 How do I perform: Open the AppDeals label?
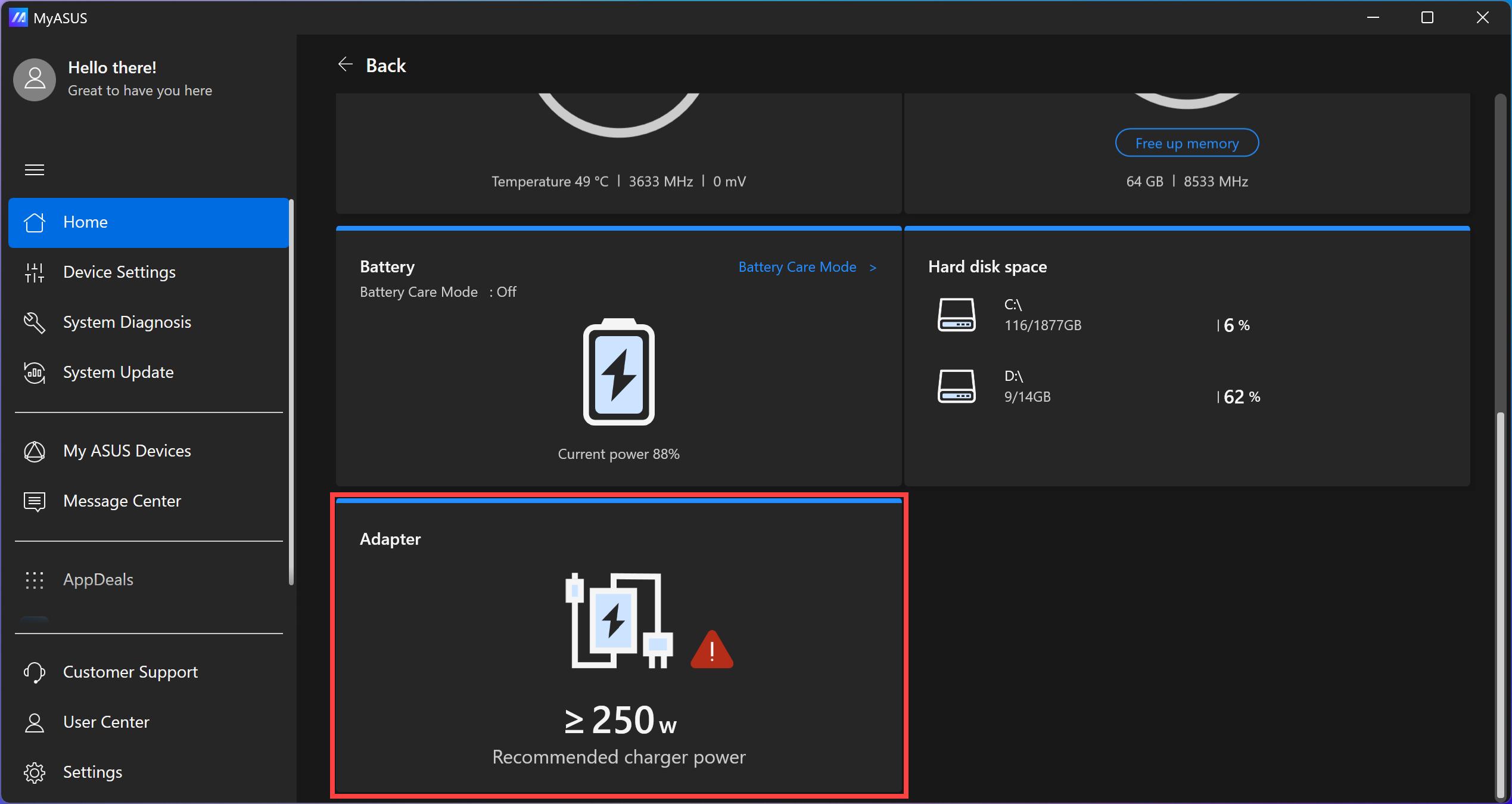point(98,580)
